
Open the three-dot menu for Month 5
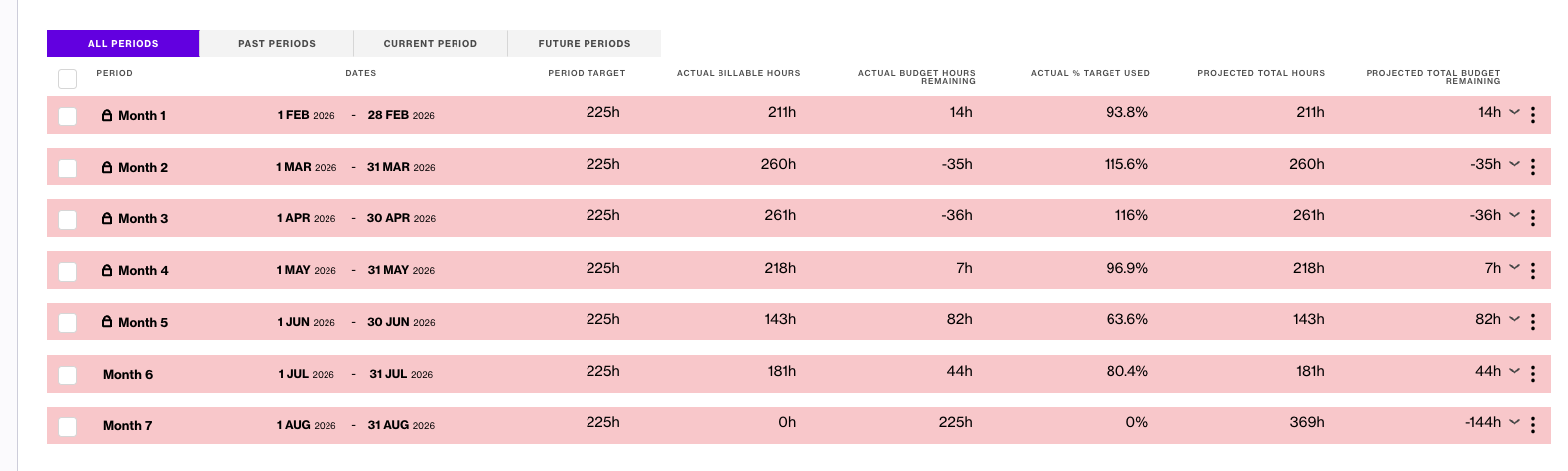pyautogui.click(x=1532, y=322)
